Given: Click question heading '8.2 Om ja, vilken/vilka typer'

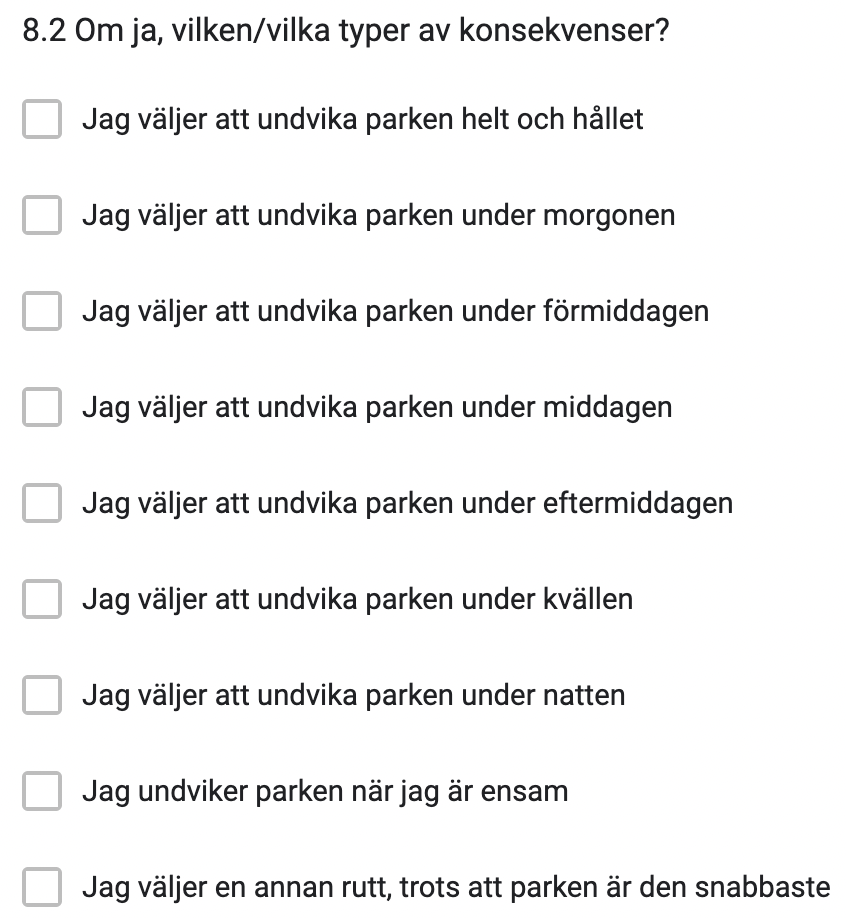Looking at the screenshot, I should 345,31.
